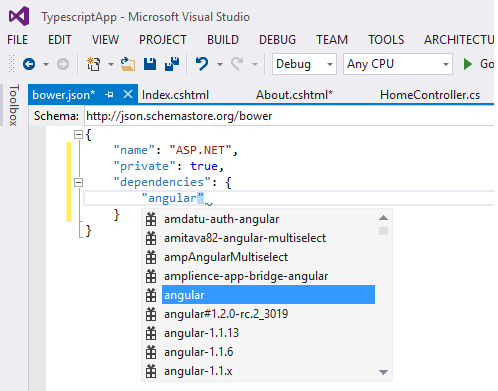This screenshot has width=498, height=391.
Task: Switch to the Index.cshtml tab
Action: (x=175, y=95)
